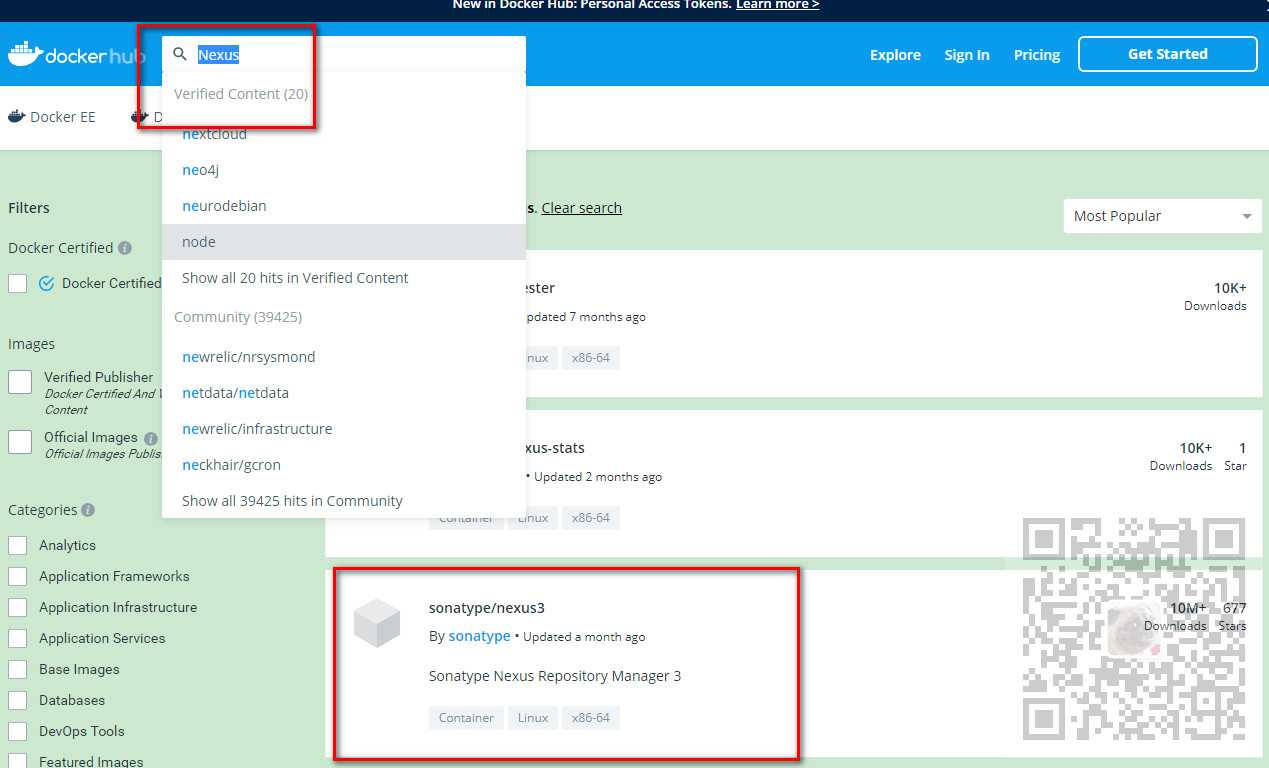Tick the Analytics category checkbox

tap(17, 545)
